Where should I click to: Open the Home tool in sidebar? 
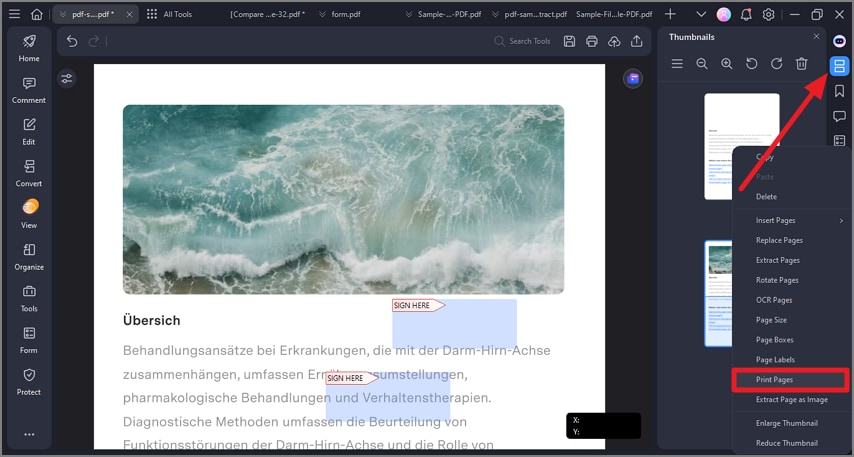pos(29,48)
